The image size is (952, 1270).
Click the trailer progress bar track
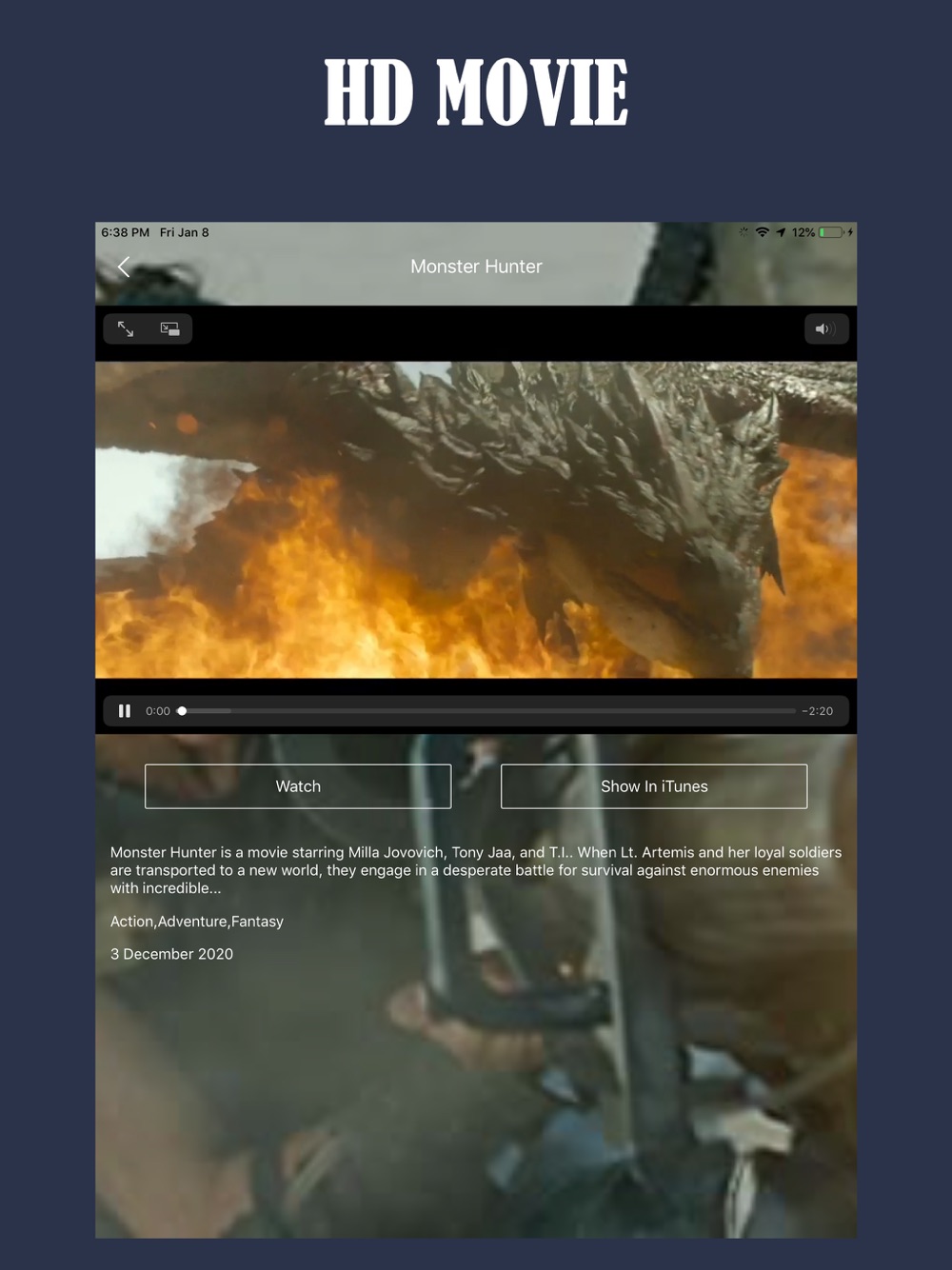pyautogui.click(x=487, y=711)
